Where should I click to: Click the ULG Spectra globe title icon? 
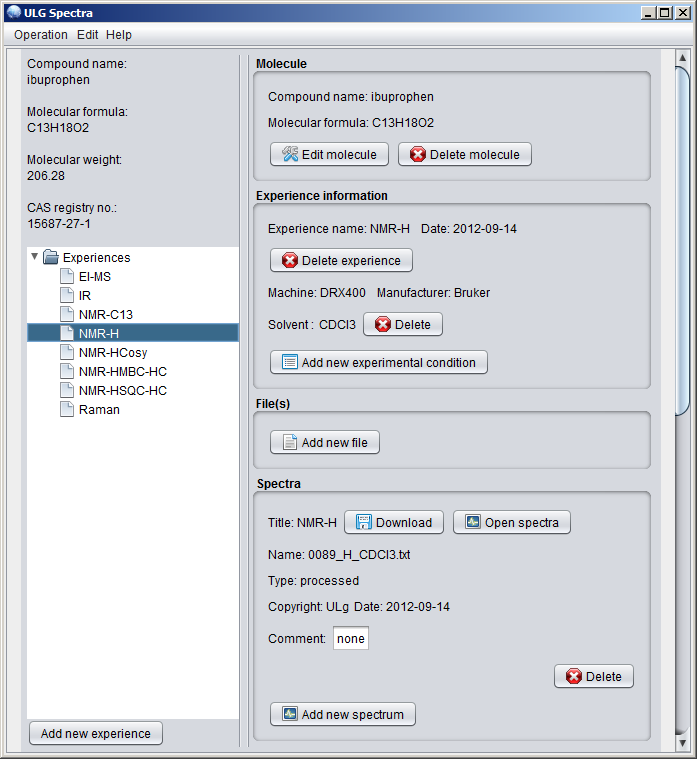(x=14, y=13)
